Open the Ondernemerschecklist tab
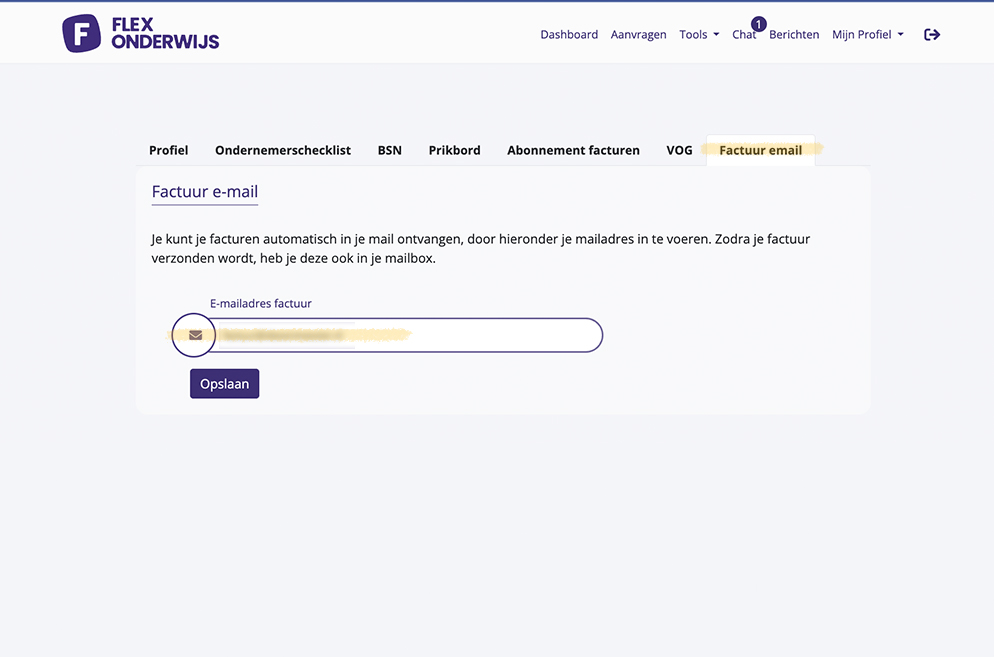Image resolution: width=994 pixels, height=657 pixels. [283, 150]
